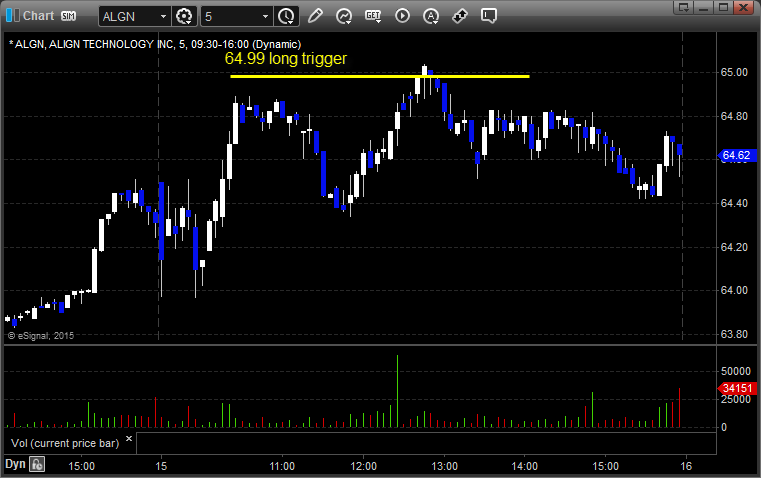Image resolution: width=761 pixels, height=478 pixels.
Task: Click the Chart window title
Action: coord(38,16)
